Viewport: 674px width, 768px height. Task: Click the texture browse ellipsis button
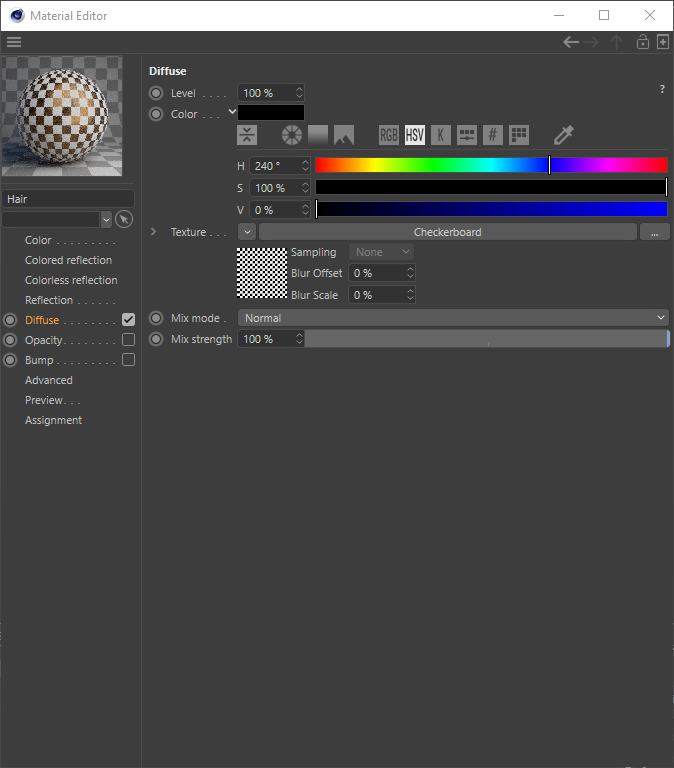tap(654, 232)
